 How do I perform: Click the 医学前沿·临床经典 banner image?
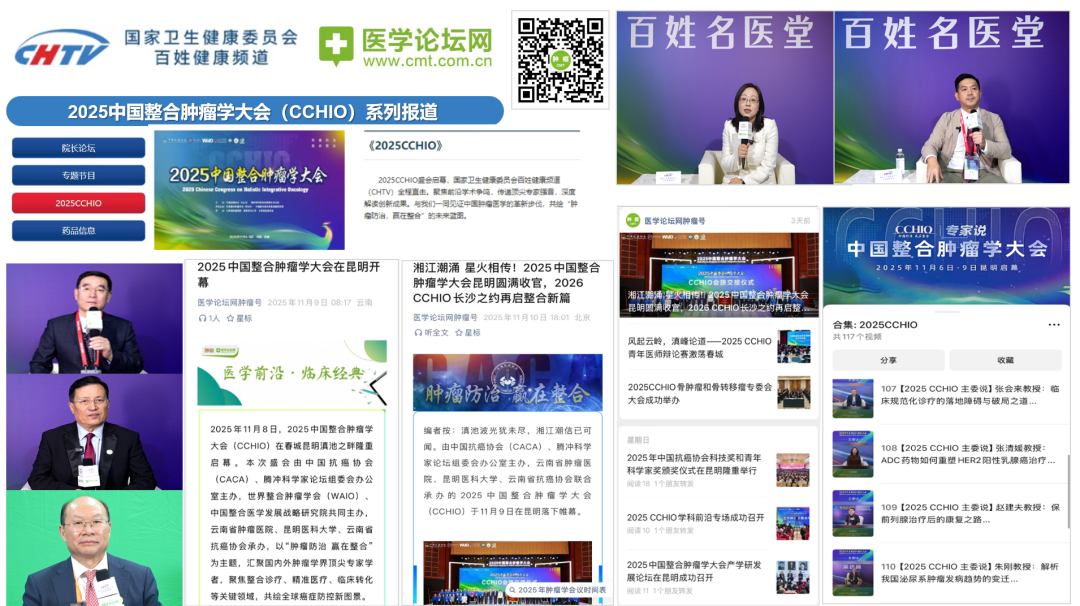click(x=292, y=373)
